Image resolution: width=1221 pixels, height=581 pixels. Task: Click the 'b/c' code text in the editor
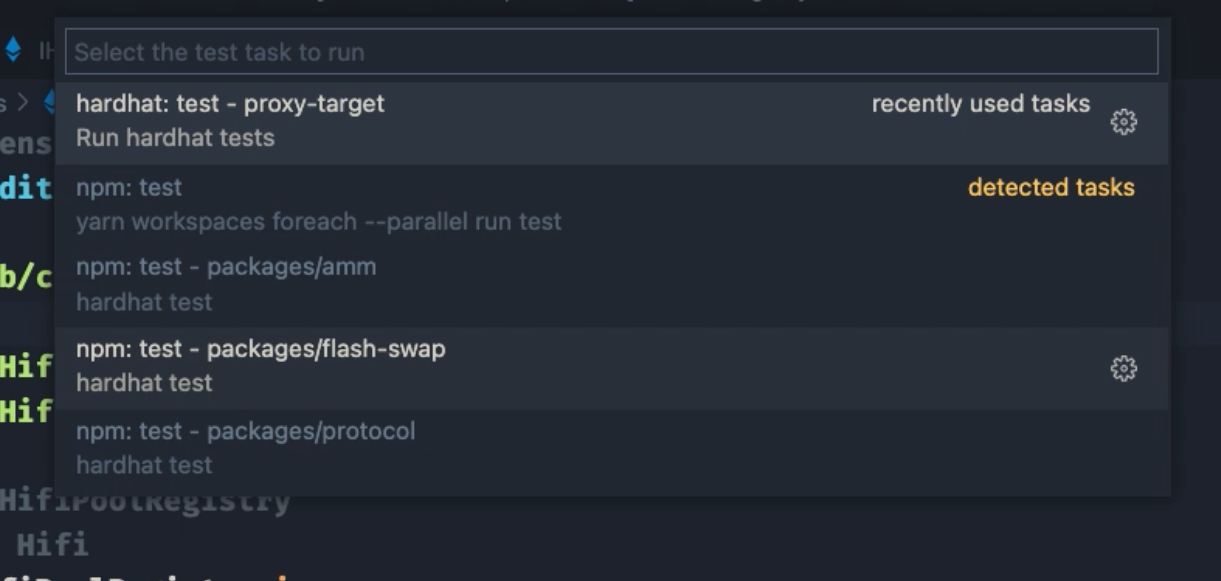coord(25,277)
